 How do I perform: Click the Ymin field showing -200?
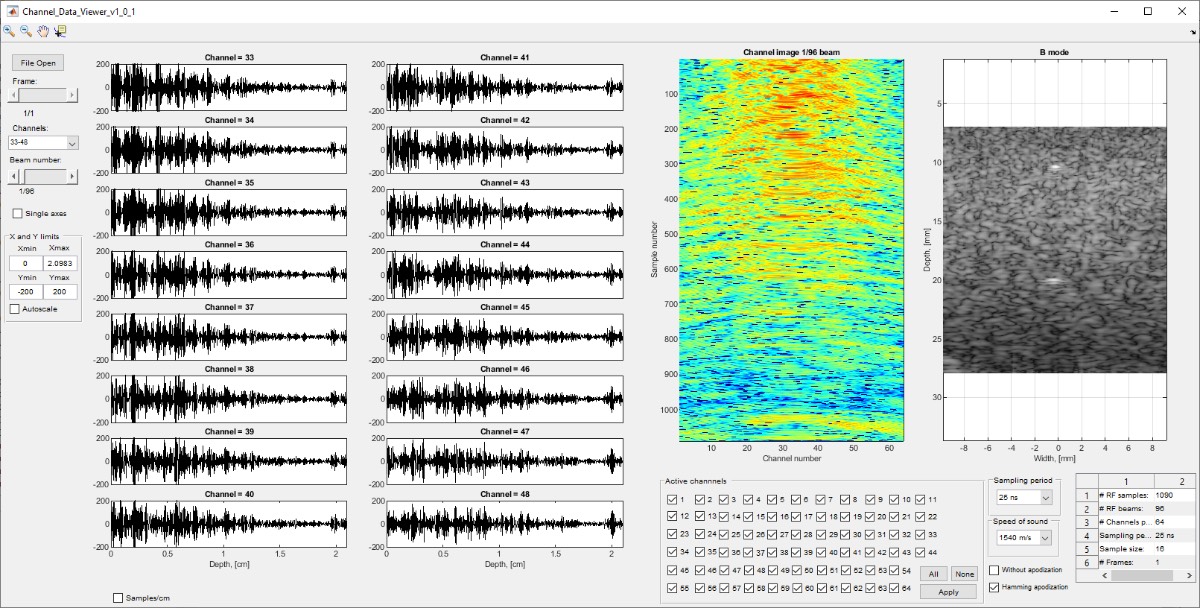click(25, 292)
